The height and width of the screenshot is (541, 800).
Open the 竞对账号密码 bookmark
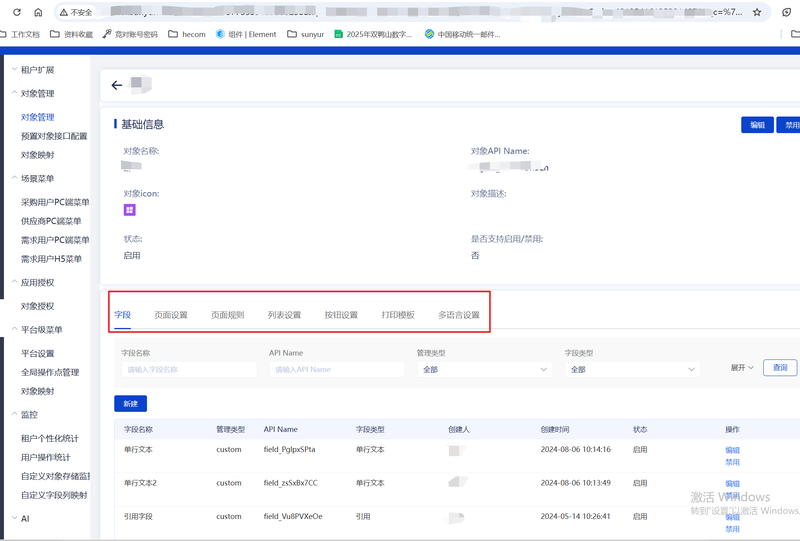[x=130, y=34]
